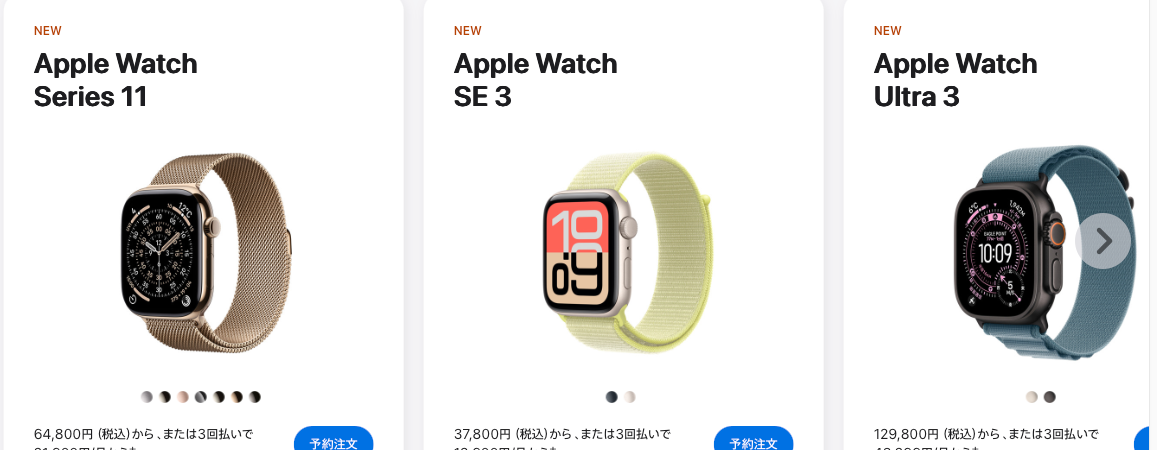Pick the fourth grey-black swatch under Series 11

tap(201, 397)
